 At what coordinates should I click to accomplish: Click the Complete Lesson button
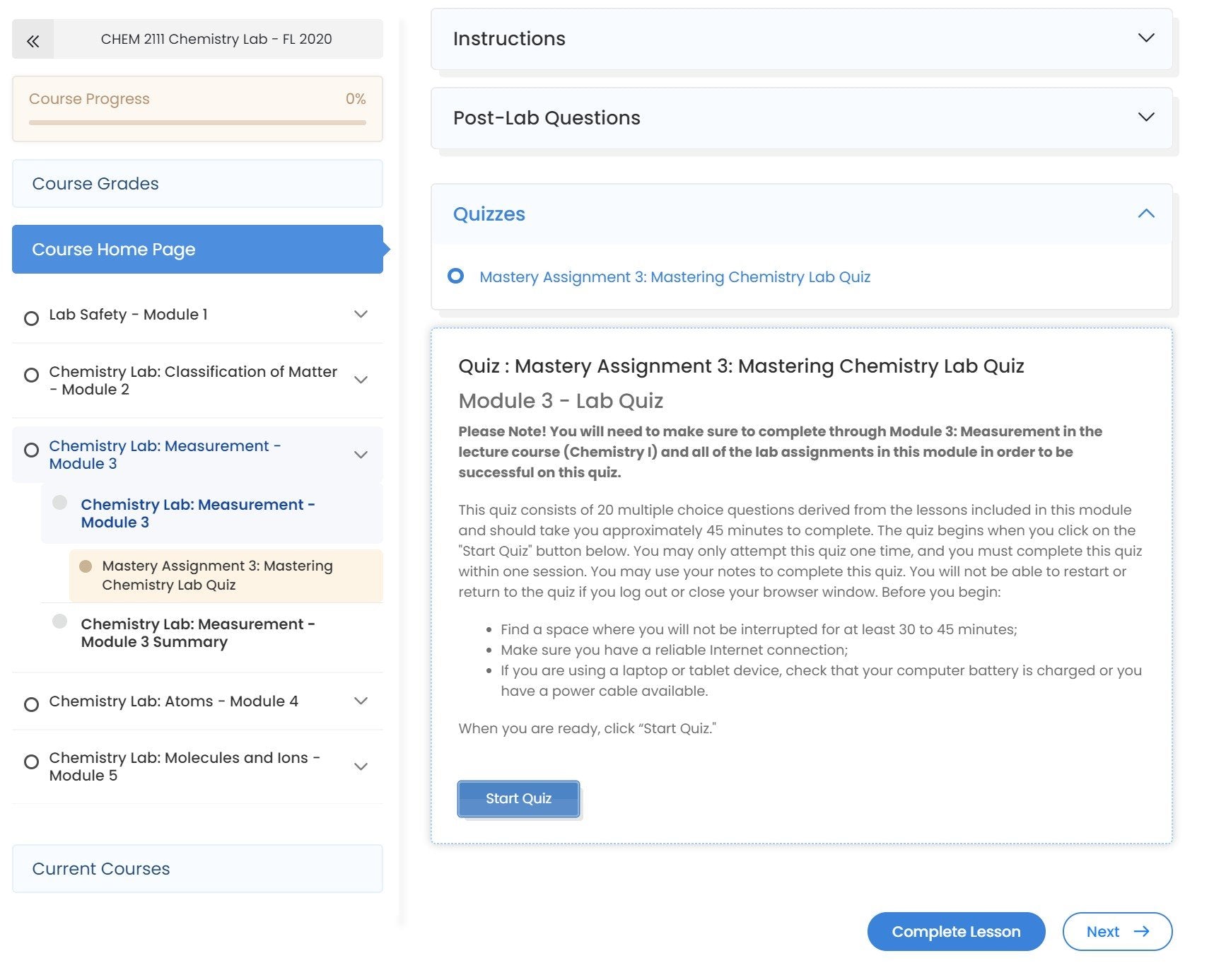[x=955, y=931]
